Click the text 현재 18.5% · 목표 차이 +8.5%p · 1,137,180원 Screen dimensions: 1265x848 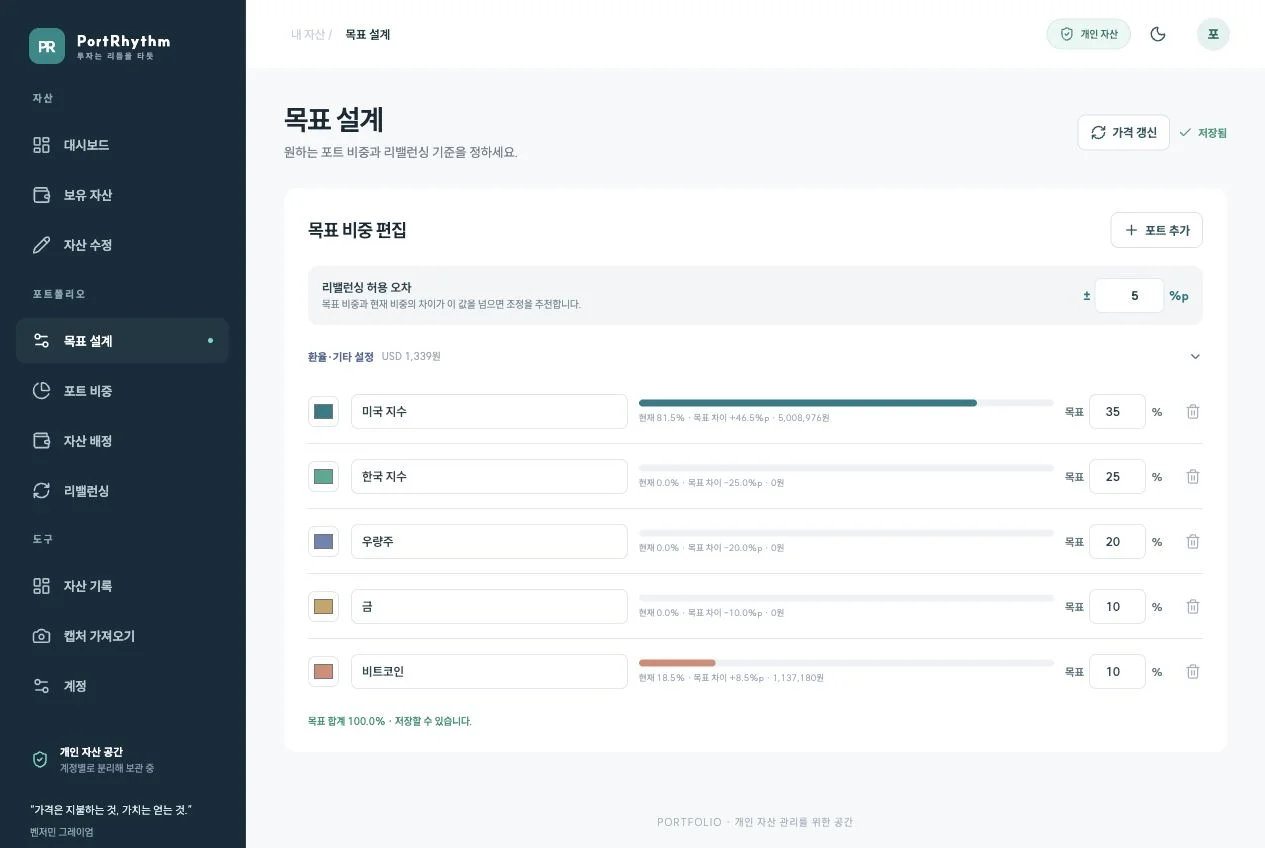click(731, 678)
